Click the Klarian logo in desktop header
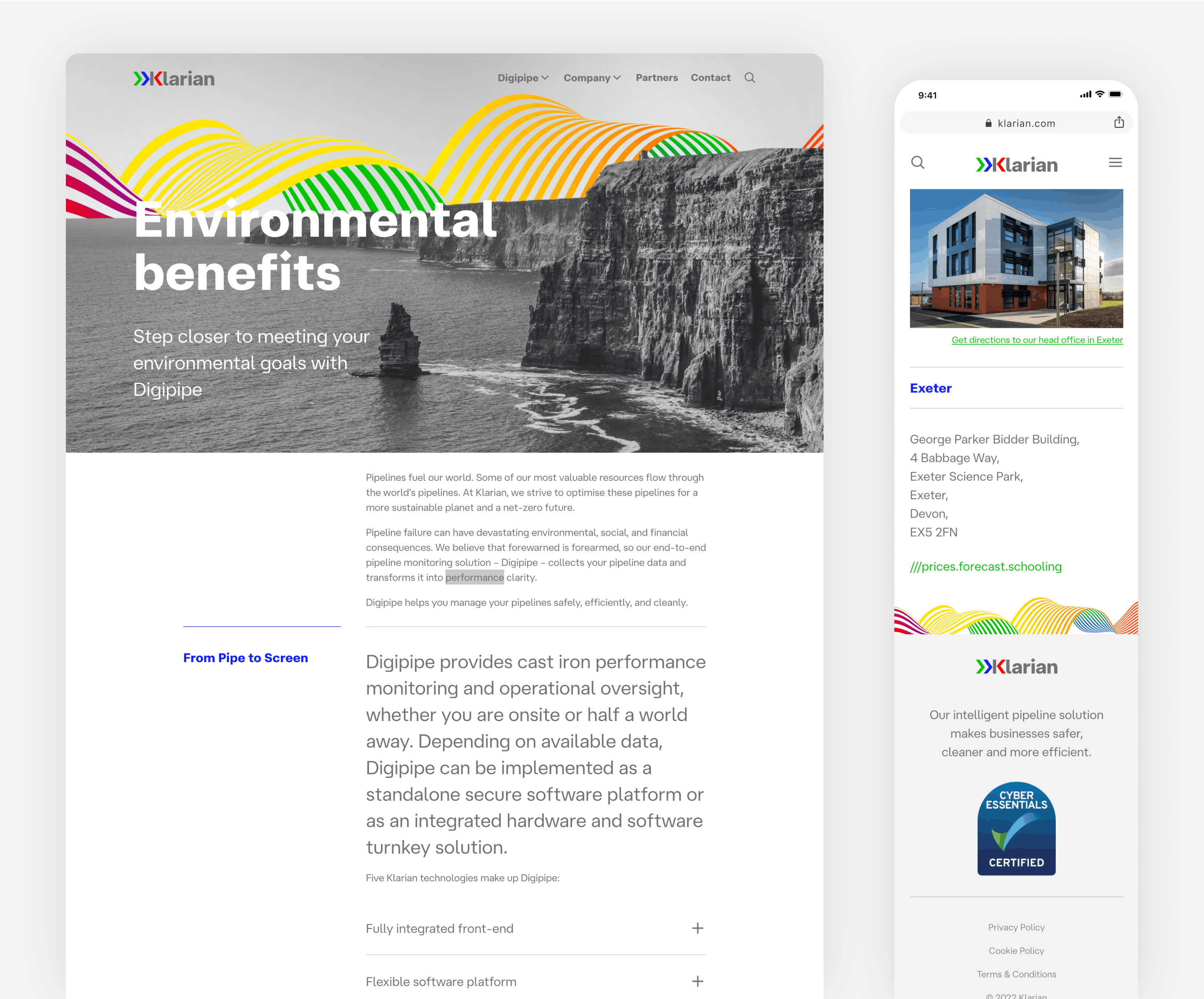Viewport: 1204px width, 999px height. (x=174, y=79)
